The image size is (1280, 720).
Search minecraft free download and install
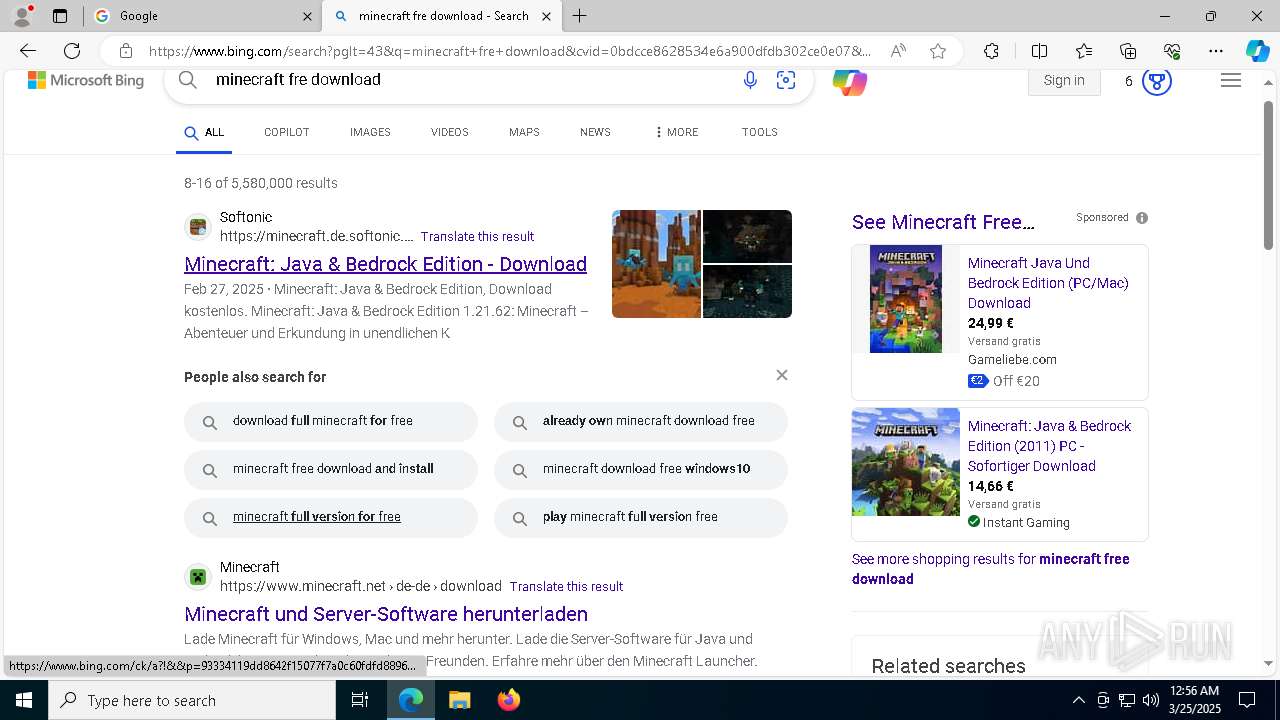(331, 469)
